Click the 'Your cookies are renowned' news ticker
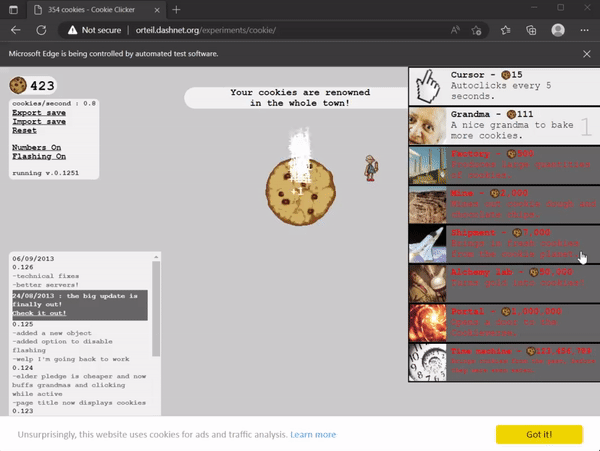The width and height of the screenshot is (600, 451). point(300,98)
